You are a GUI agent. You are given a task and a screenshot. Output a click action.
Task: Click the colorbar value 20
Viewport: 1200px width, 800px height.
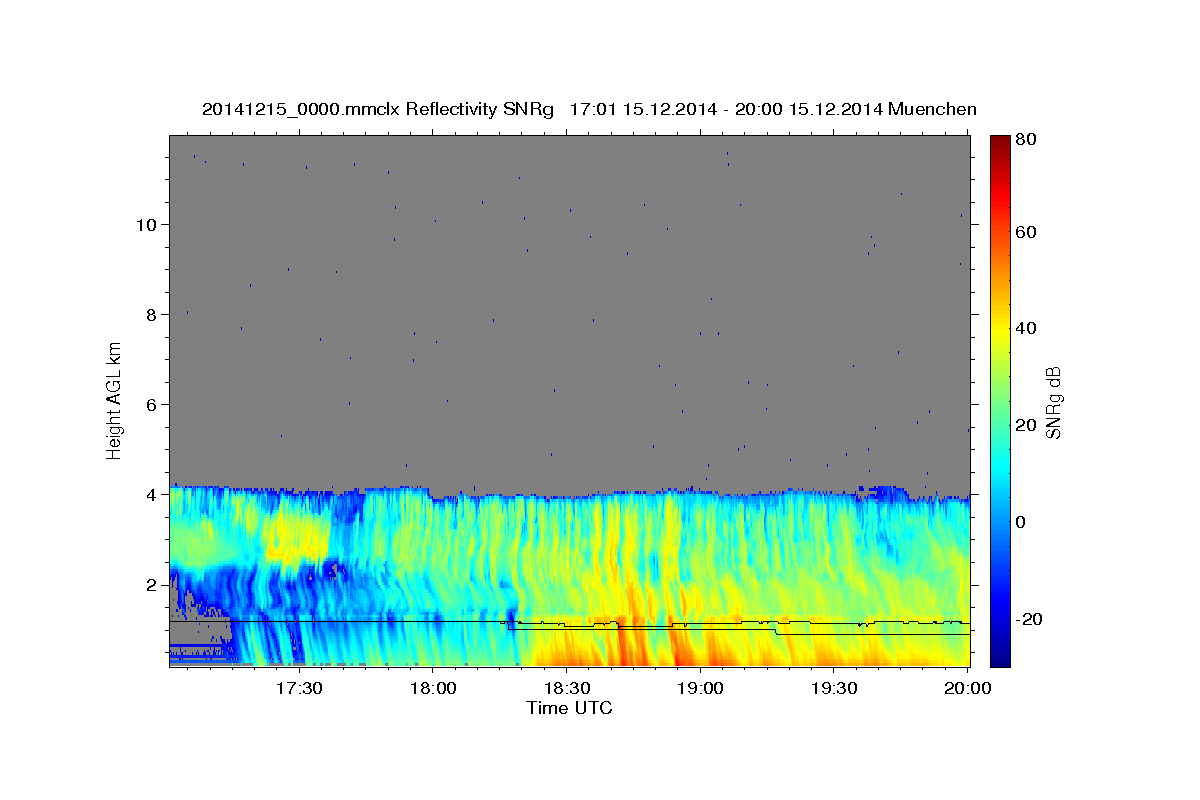point(1027,425)
